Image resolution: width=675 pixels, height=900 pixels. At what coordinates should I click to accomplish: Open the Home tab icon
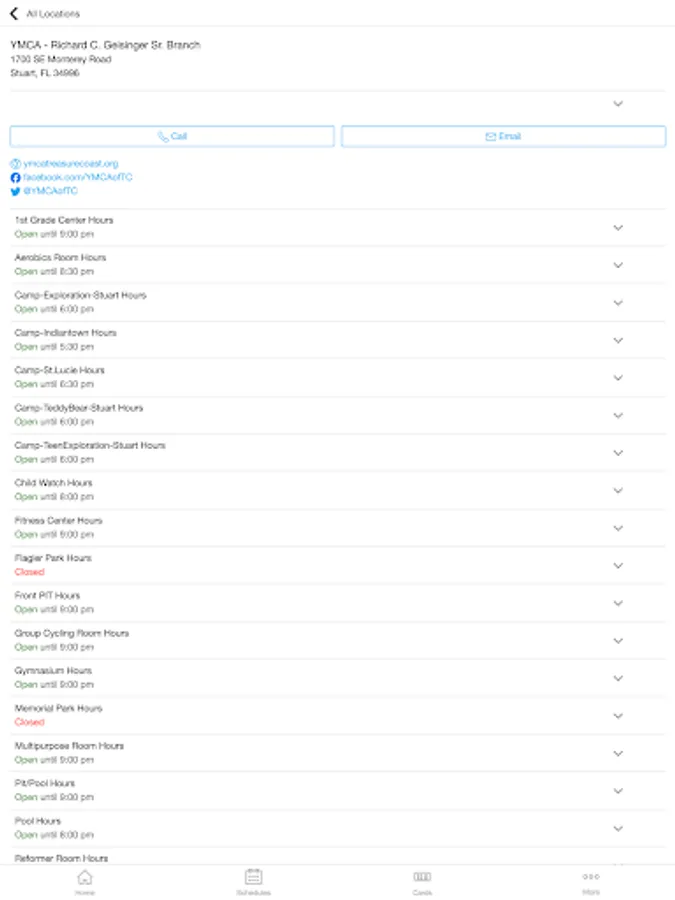(x=85, y=875)
